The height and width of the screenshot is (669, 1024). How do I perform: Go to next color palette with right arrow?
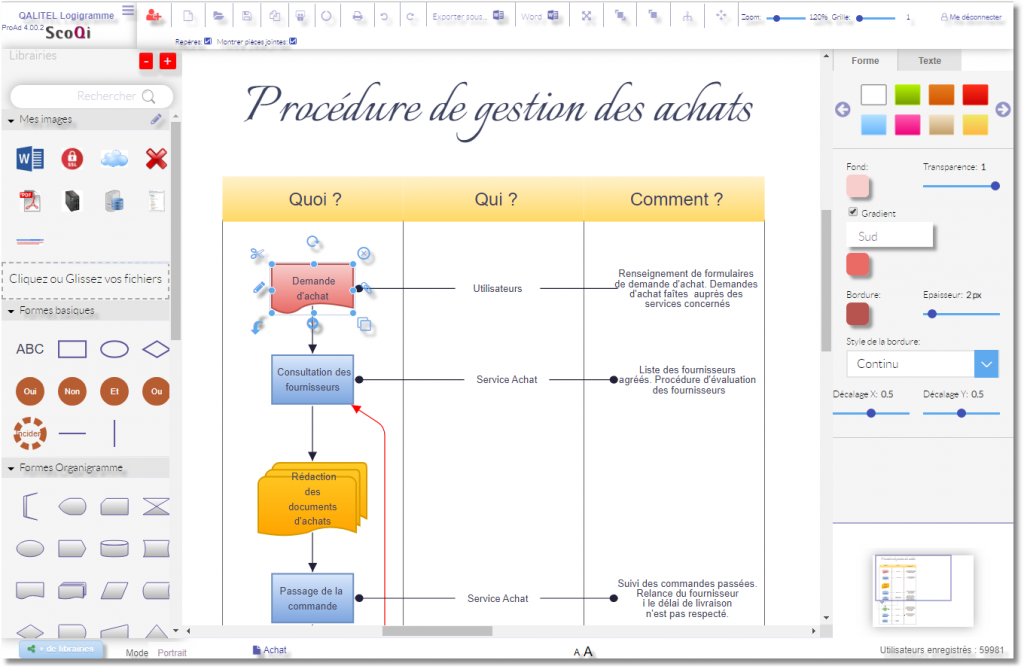point(1003,109)
